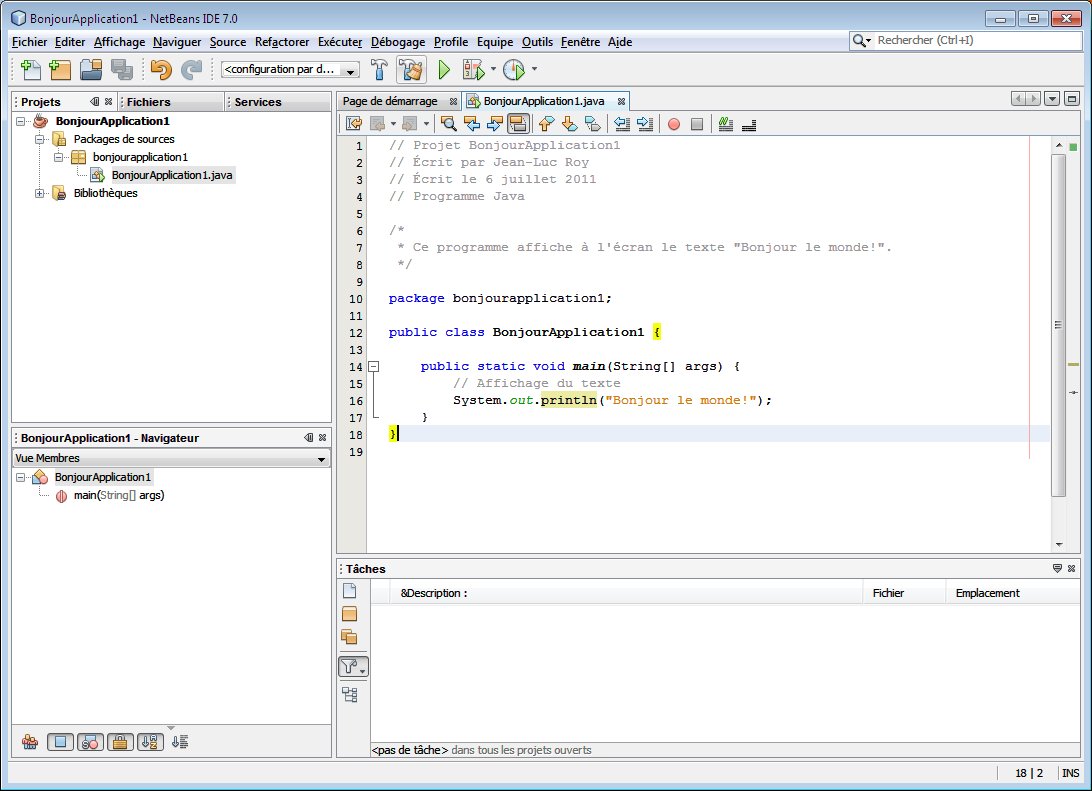
Task: Open an existing project via toolbar icon
Action: tap(91, 70)
